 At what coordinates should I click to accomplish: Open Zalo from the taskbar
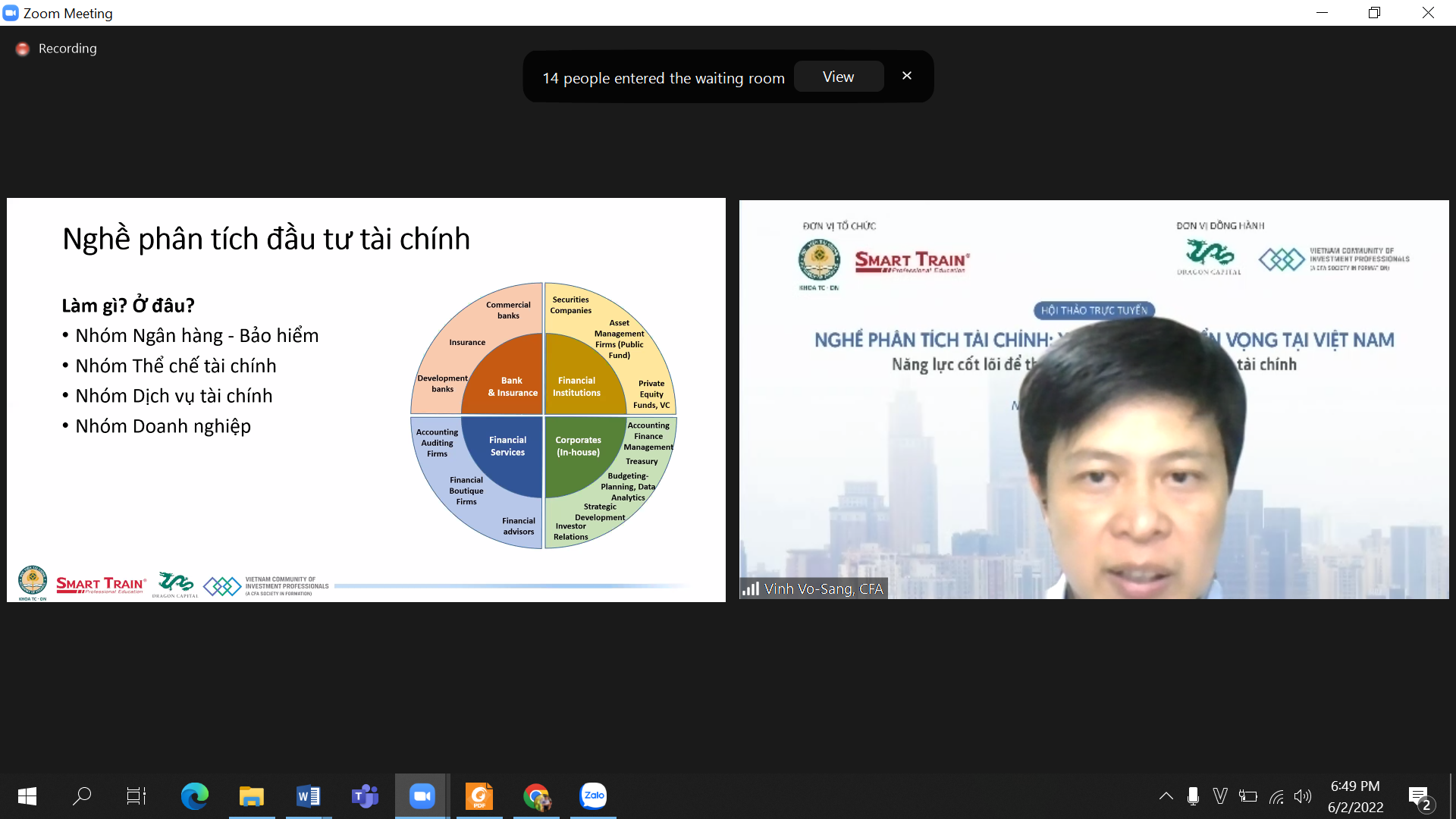[x=593, y=795]
